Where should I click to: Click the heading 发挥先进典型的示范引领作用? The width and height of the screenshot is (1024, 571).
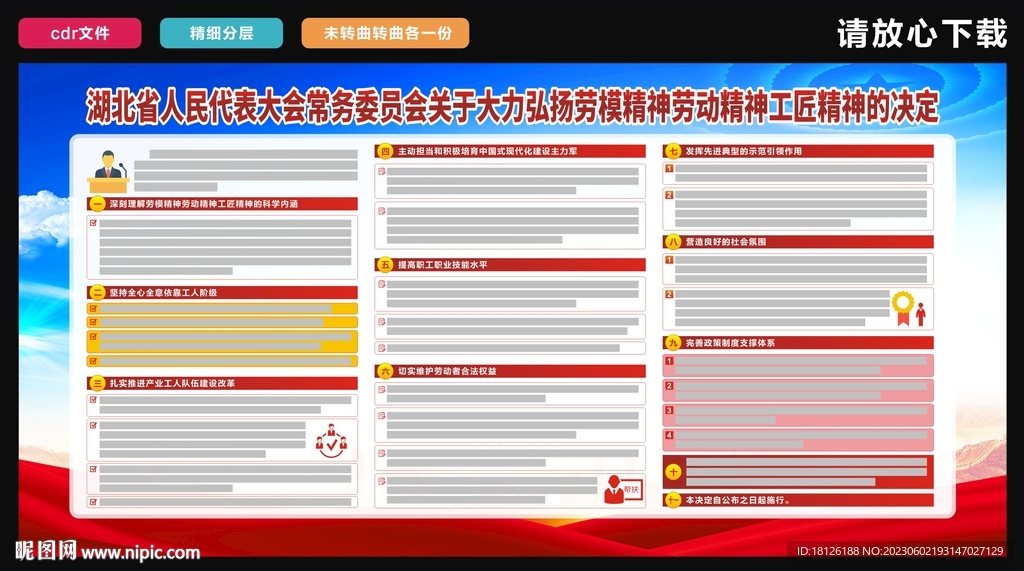(x=744, y=152)
